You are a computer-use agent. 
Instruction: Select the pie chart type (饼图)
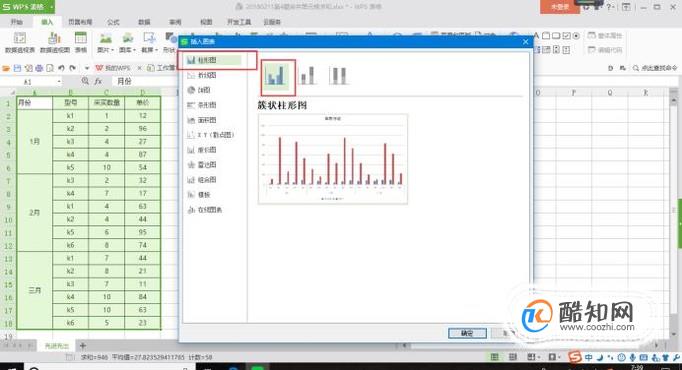point(199,90)
